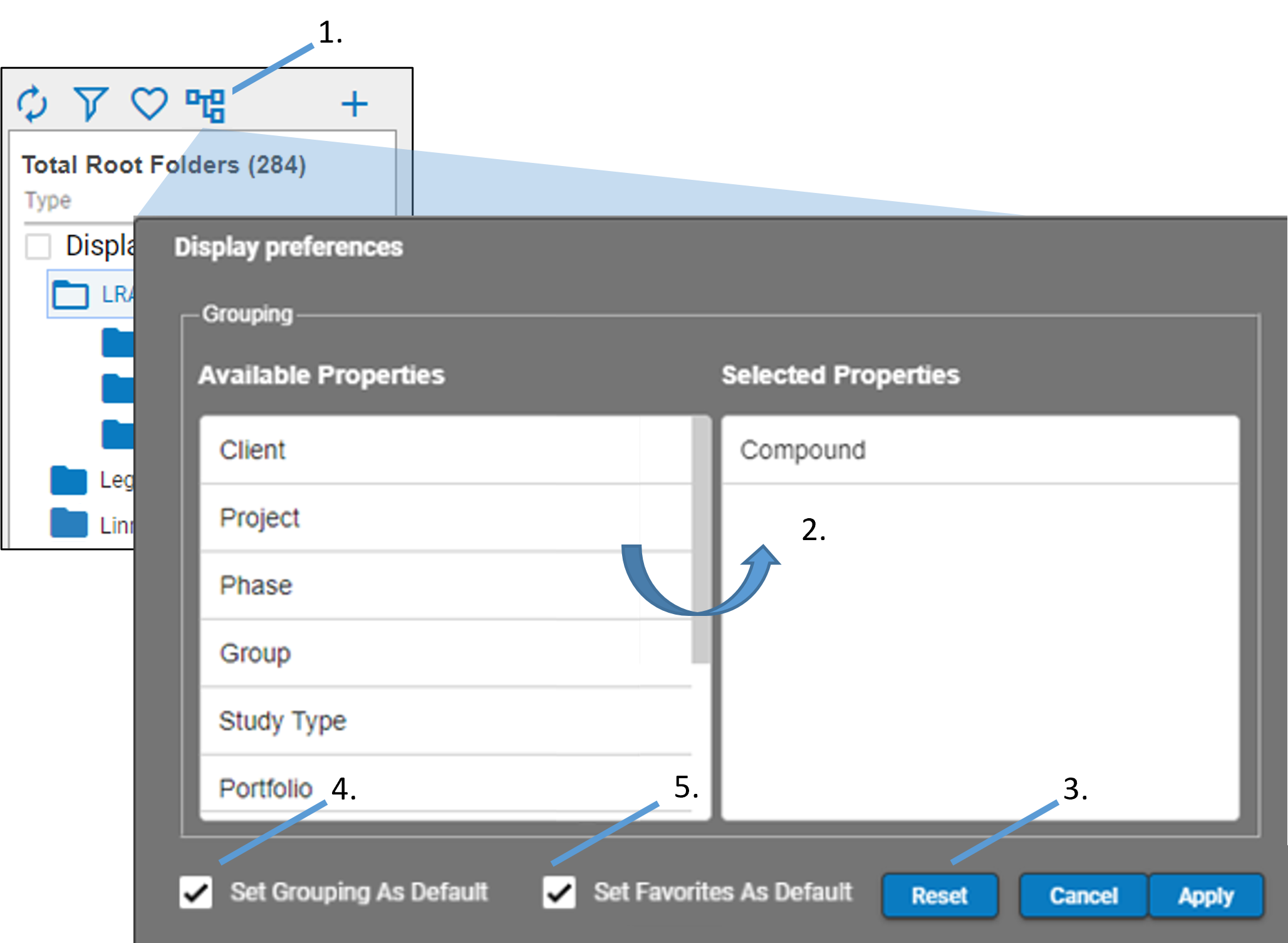This screenshot has width=1288, height=943.
Task: Select Client in Available Properties
Action: click(x=253, y=450)
